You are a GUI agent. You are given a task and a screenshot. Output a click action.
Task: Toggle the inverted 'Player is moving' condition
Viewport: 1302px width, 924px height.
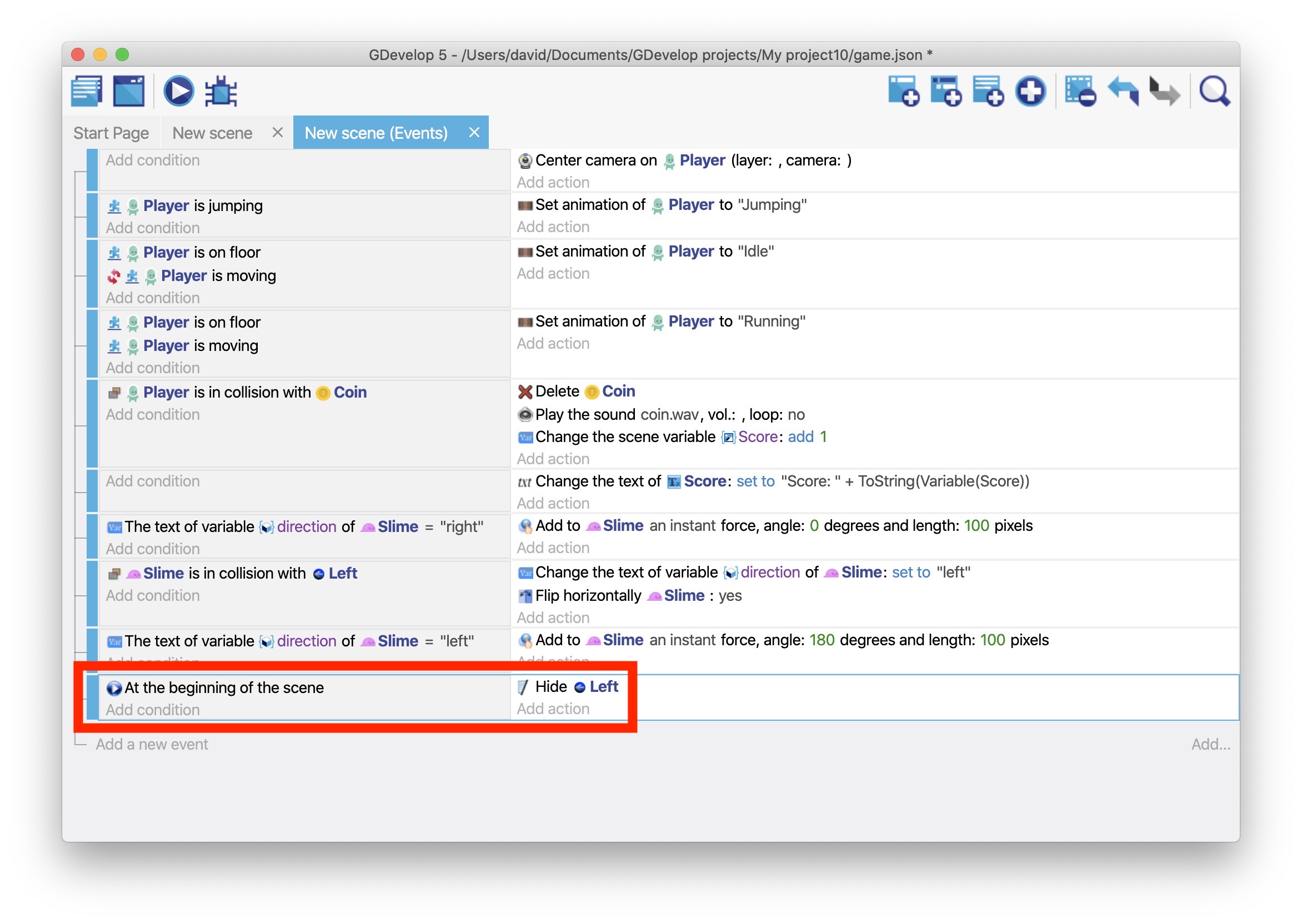pos(218,276)
